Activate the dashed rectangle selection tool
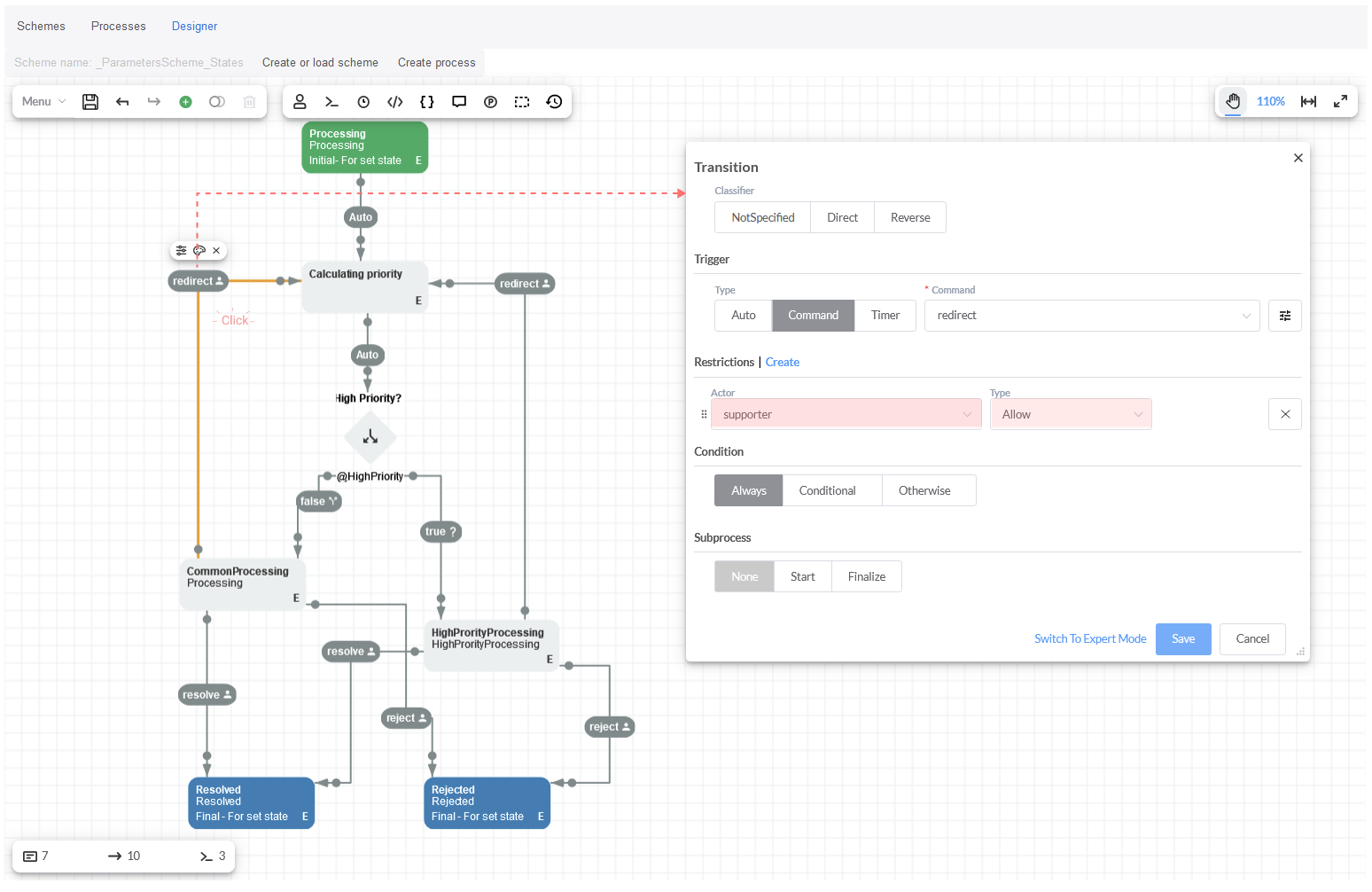 click(522, 102)
